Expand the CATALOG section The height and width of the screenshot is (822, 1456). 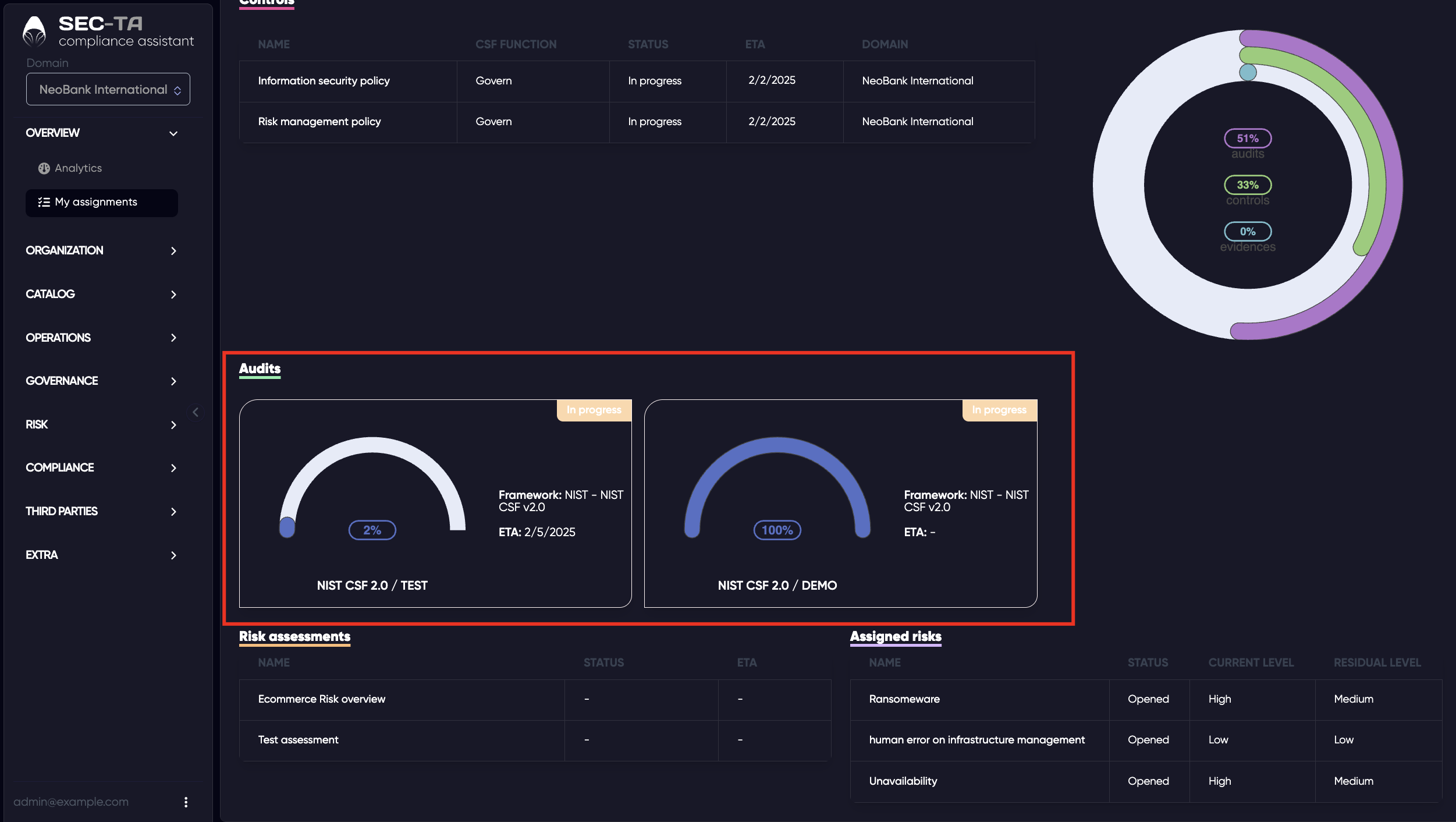[x=101, y=294]
